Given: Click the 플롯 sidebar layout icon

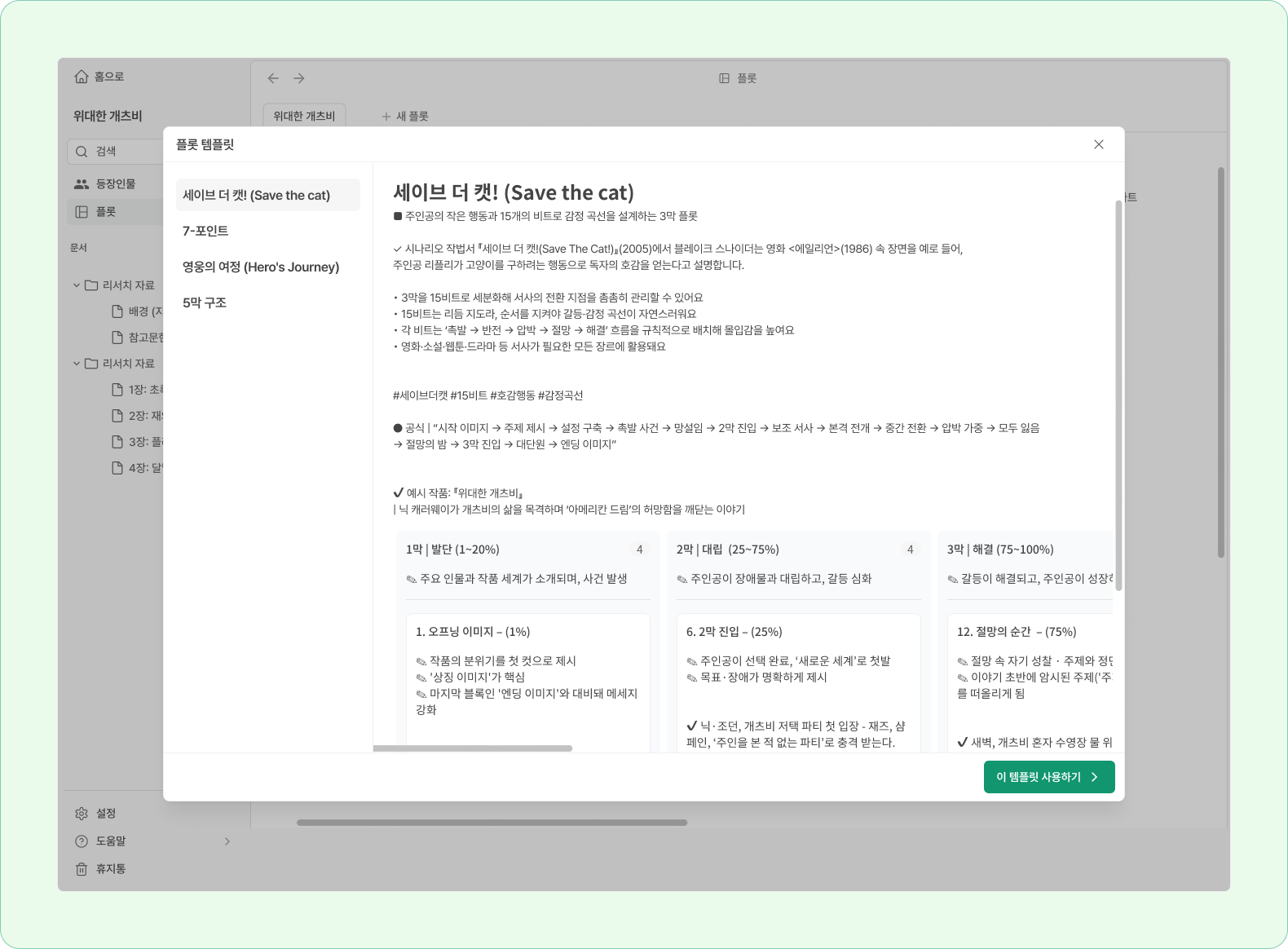Looking at the screenshot, I should 82,212.
